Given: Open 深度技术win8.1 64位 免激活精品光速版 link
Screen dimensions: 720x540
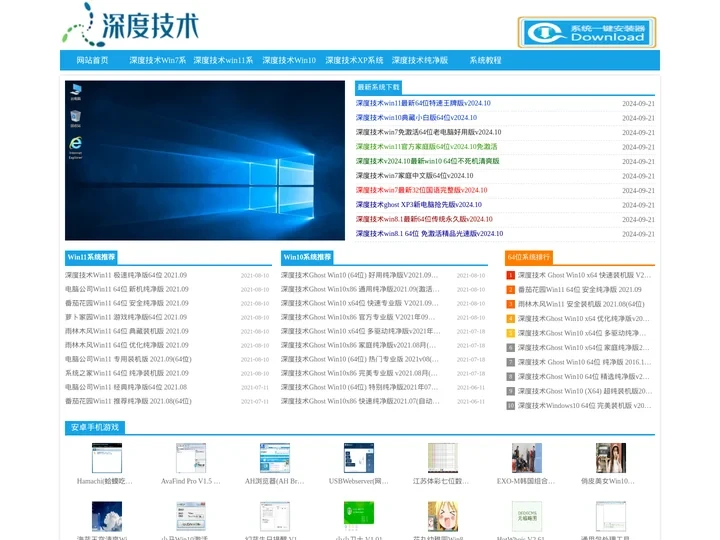Looking at the screenshot, I should 429,234.
